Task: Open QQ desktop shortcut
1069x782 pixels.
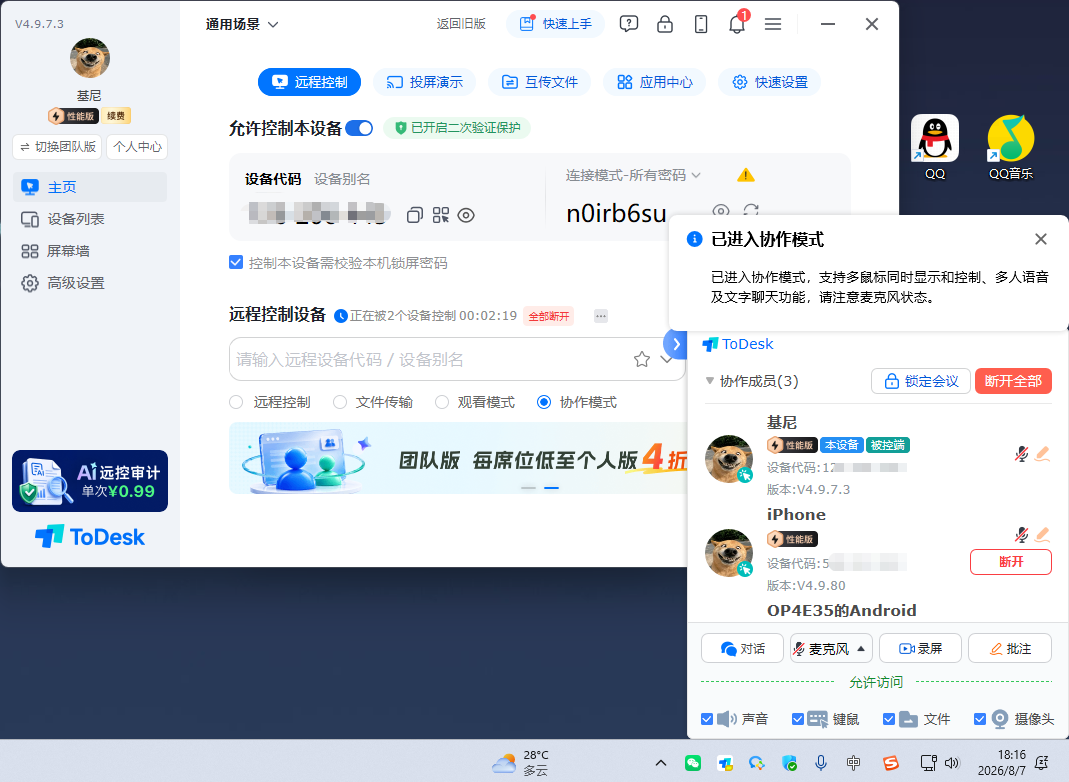Action: tap(935, 147)
